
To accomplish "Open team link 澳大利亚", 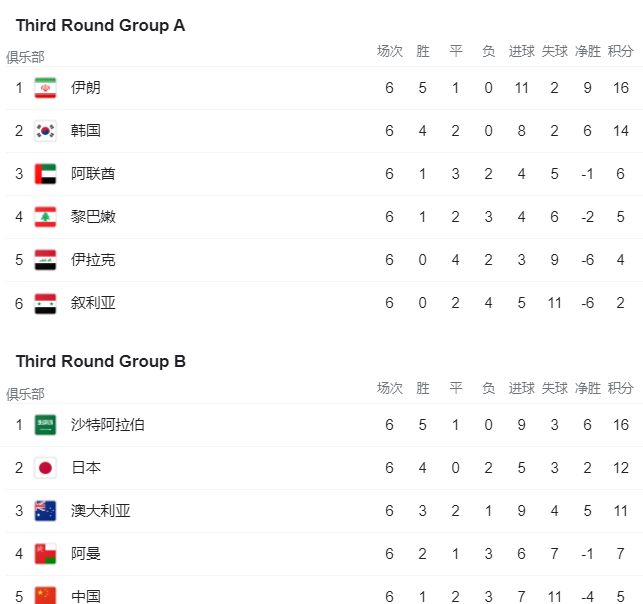I will [100, 511].
